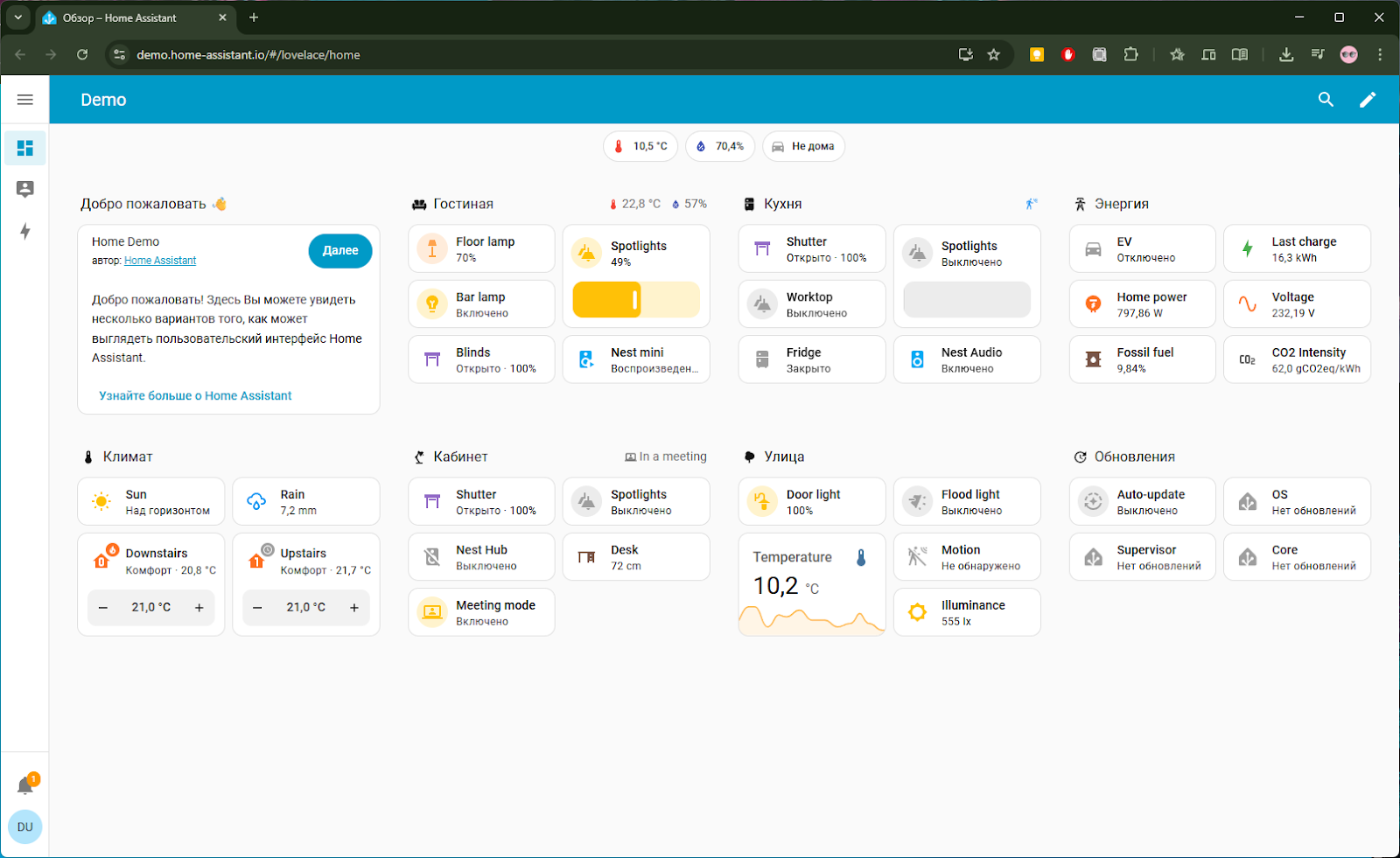Image resolution: width=1400 pixels, height=858 pixels.
Task: Open the Energy lightning bolt sidebar icon
Action: click(x=25, y=231)
